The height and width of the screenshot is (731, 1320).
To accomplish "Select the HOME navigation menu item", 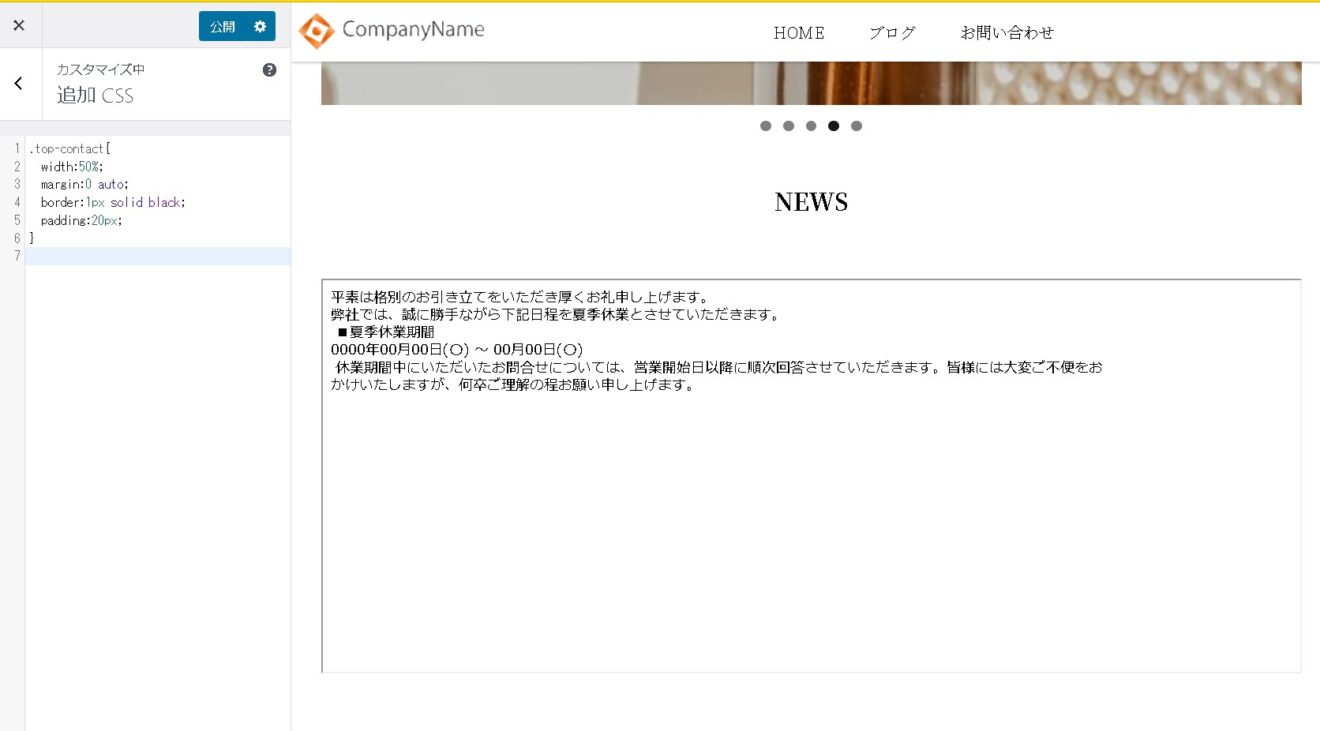I will click(798, 33).
